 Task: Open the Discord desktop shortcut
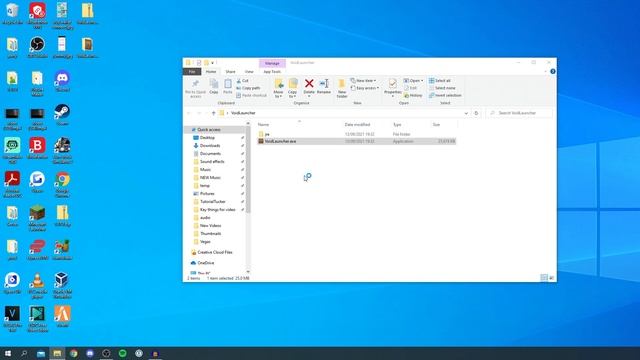pos(62,81)
